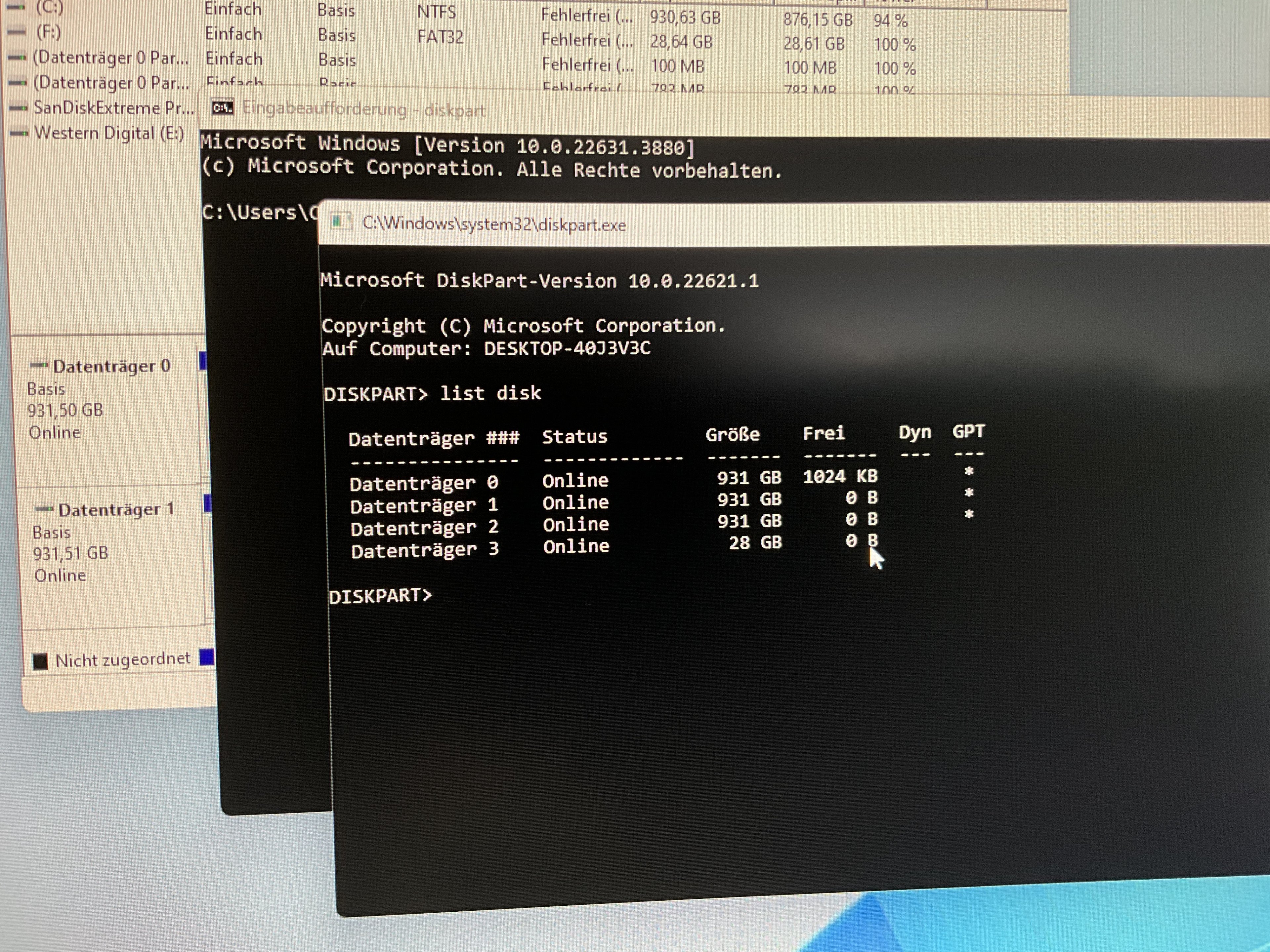The width and height of the screenshot is (1270, 952).
Task: Select the second Datenträger 0 Partition volume row
Action: point(110,83)
